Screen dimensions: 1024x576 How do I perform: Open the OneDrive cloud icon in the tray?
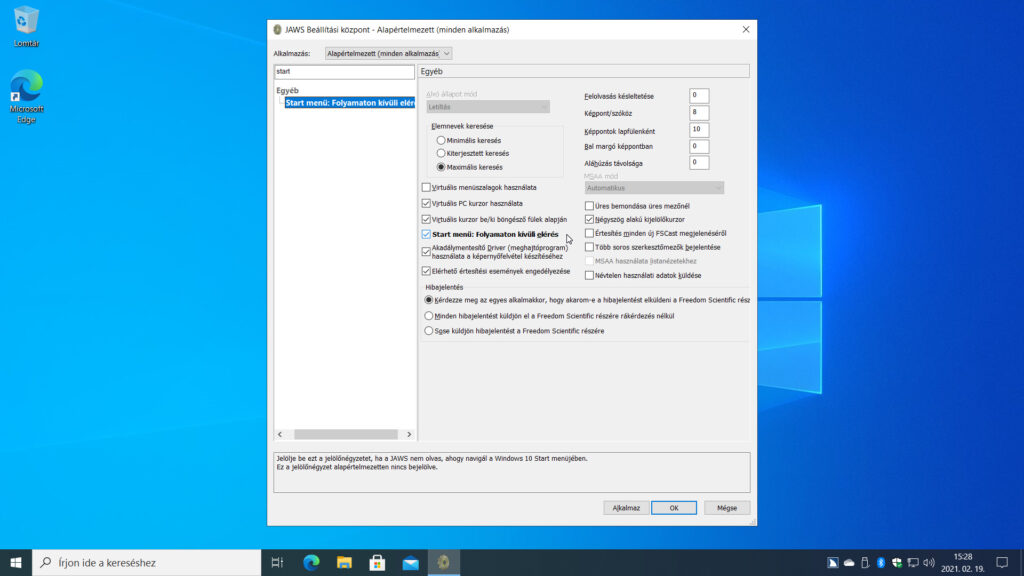(849, 562)
